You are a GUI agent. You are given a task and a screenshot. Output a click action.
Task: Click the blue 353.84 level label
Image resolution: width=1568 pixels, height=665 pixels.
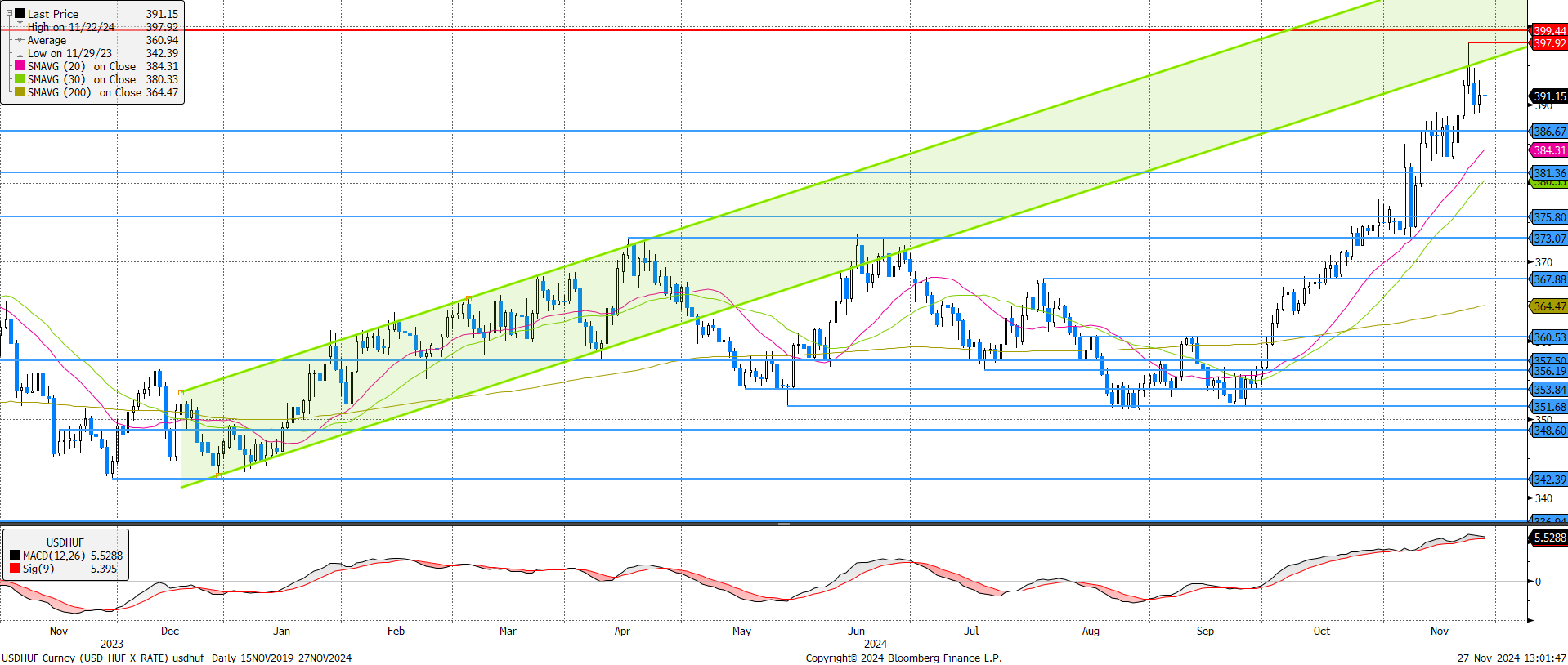(x=1548, y=390)
